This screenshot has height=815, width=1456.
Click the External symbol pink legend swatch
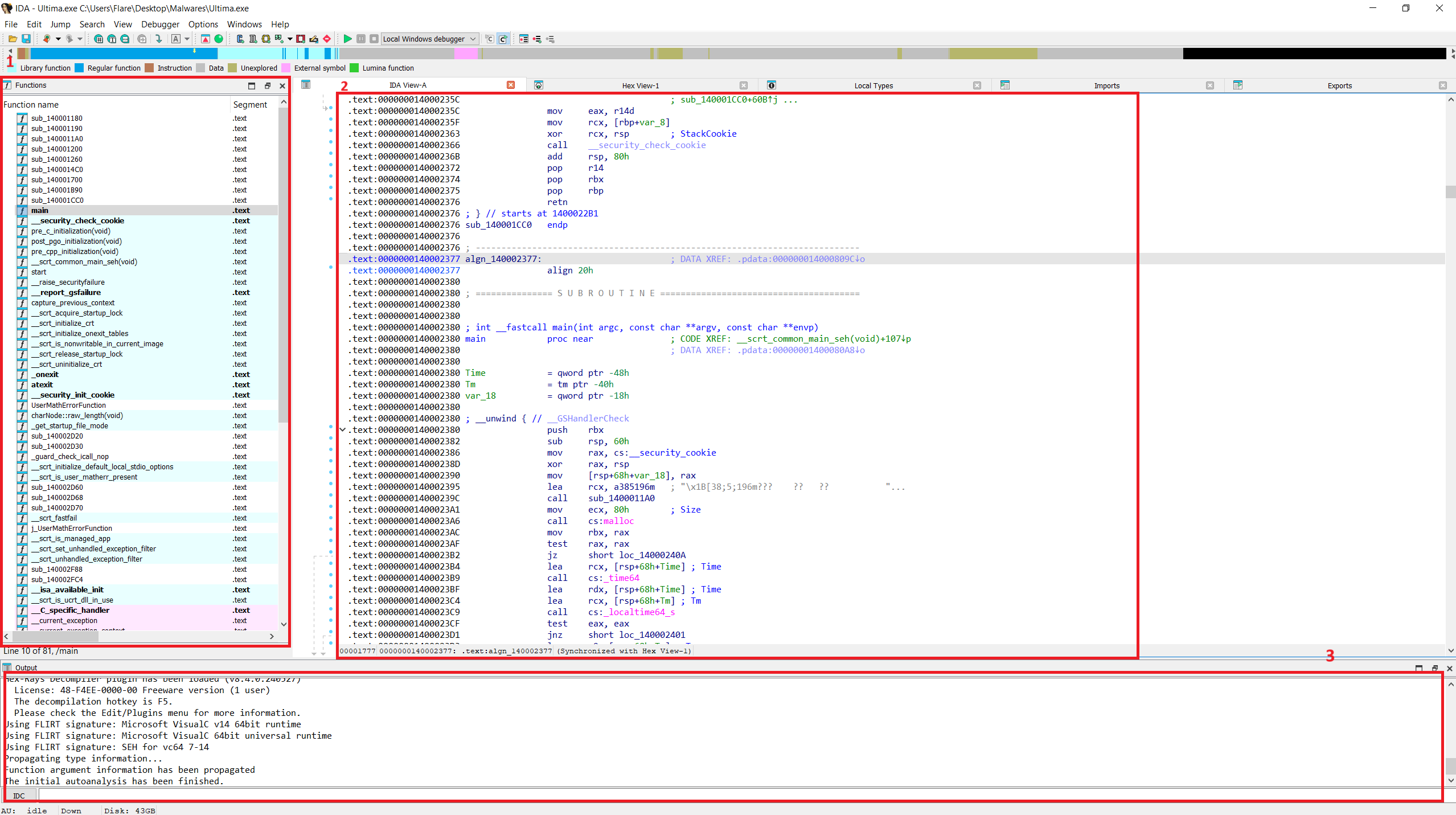click(286, 68)
